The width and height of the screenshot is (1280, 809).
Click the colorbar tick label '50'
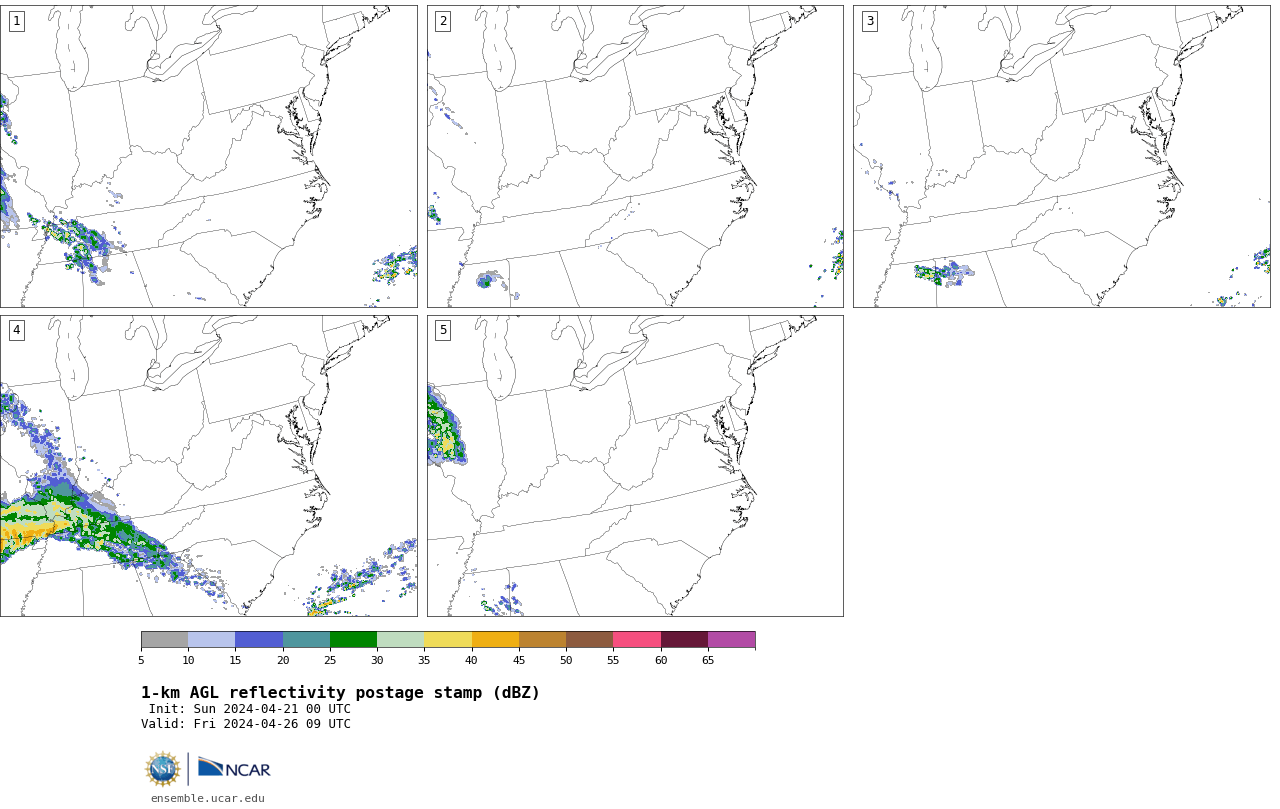click(x=566, y=660)
